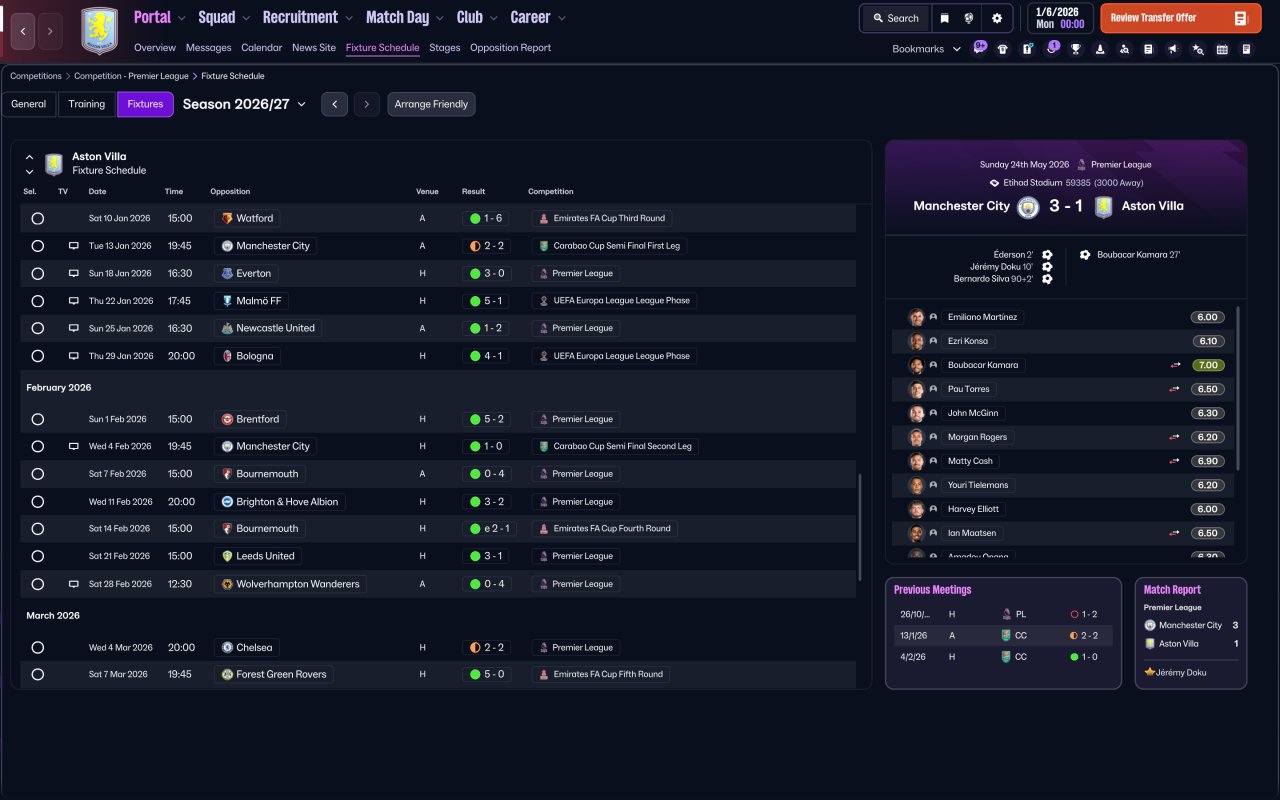Go to previous season with left arrow
The height and width of the screenshot is (800, 1280).
tap(334, 104)
